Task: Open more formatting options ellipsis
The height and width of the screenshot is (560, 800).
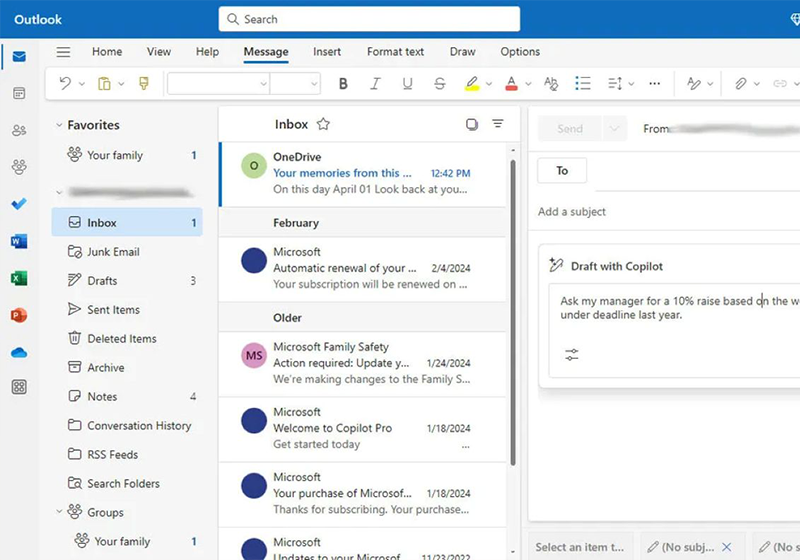Action: [655, 84]
